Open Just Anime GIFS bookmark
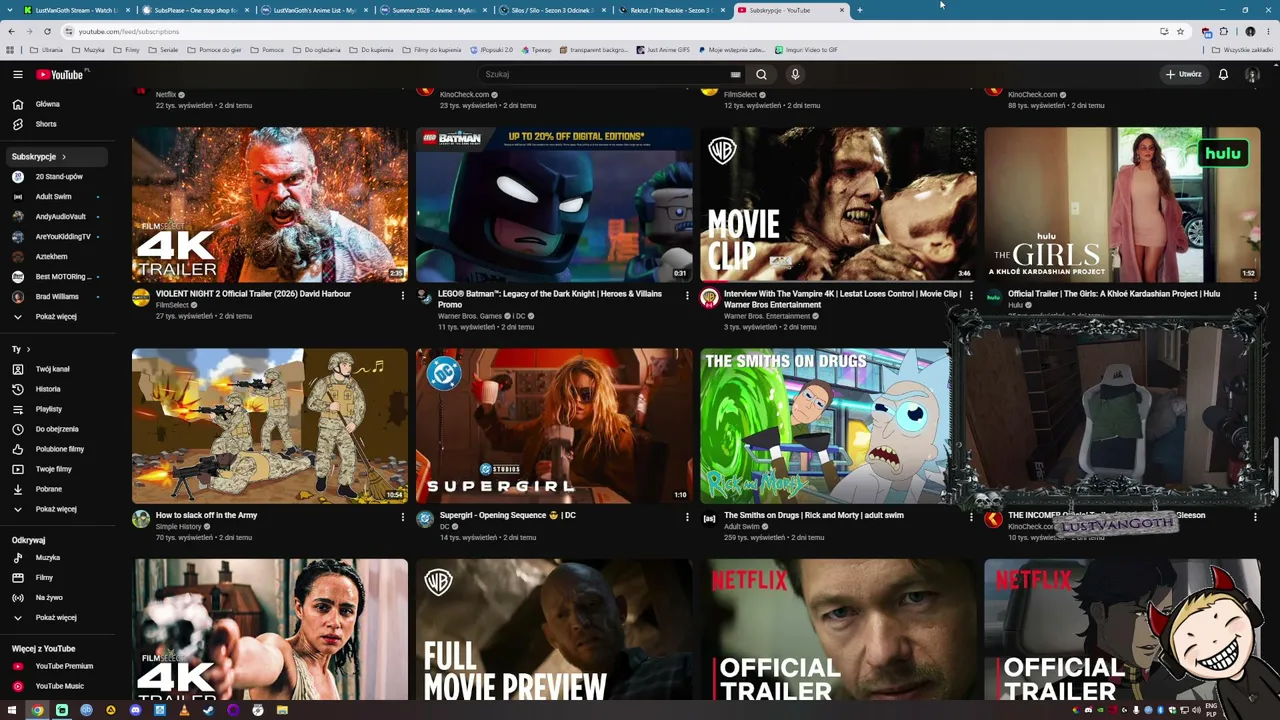This screenshot has width=1280, height=720. 662,50
